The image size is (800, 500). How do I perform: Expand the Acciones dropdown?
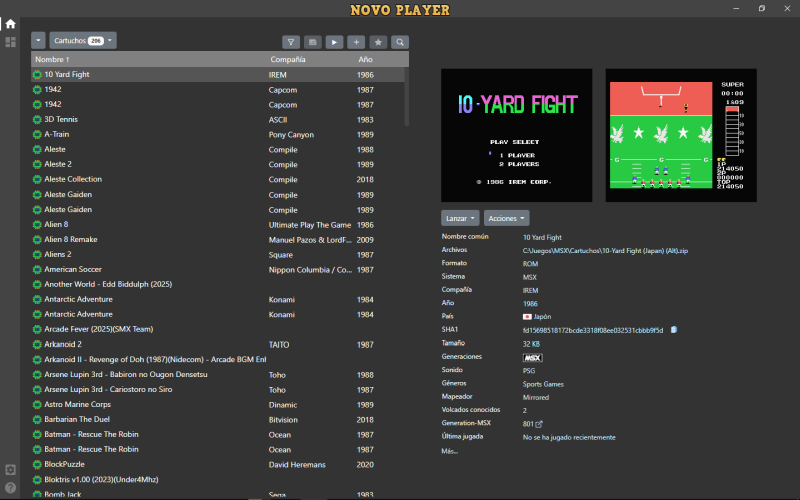point(506,218)
